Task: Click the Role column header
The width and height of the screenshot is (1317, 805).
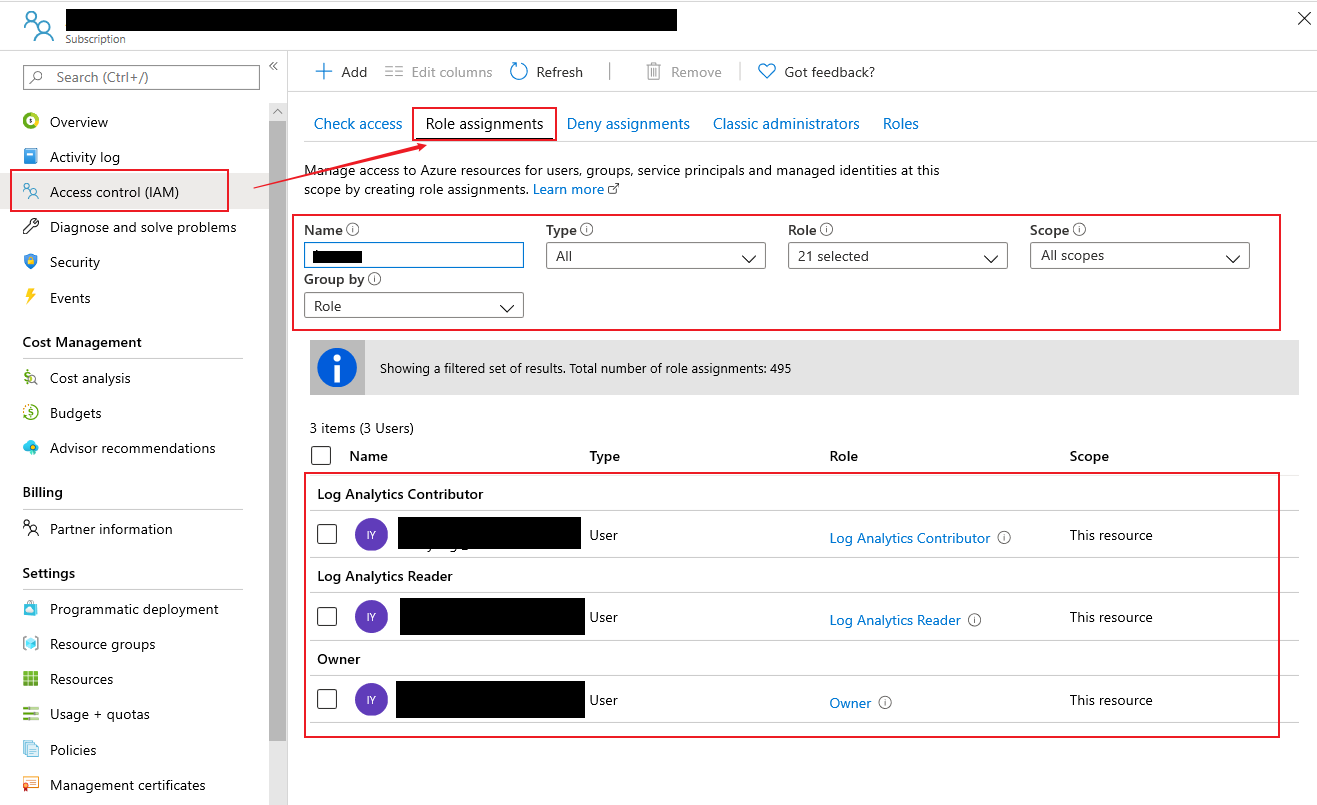Action: pos(844,456)
